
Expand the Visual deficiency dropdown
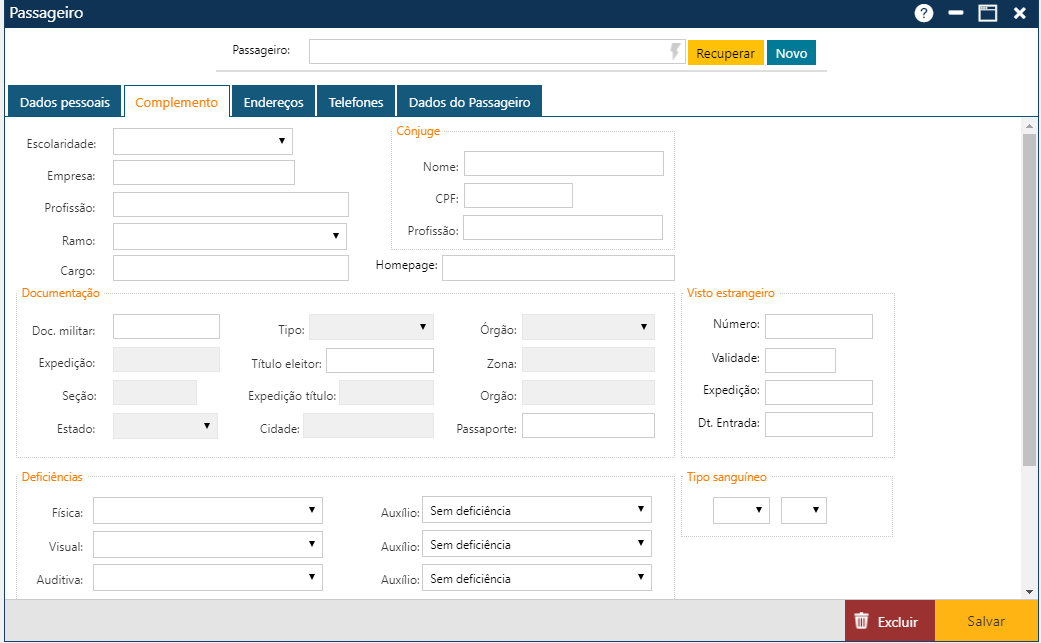coord(208,544)
